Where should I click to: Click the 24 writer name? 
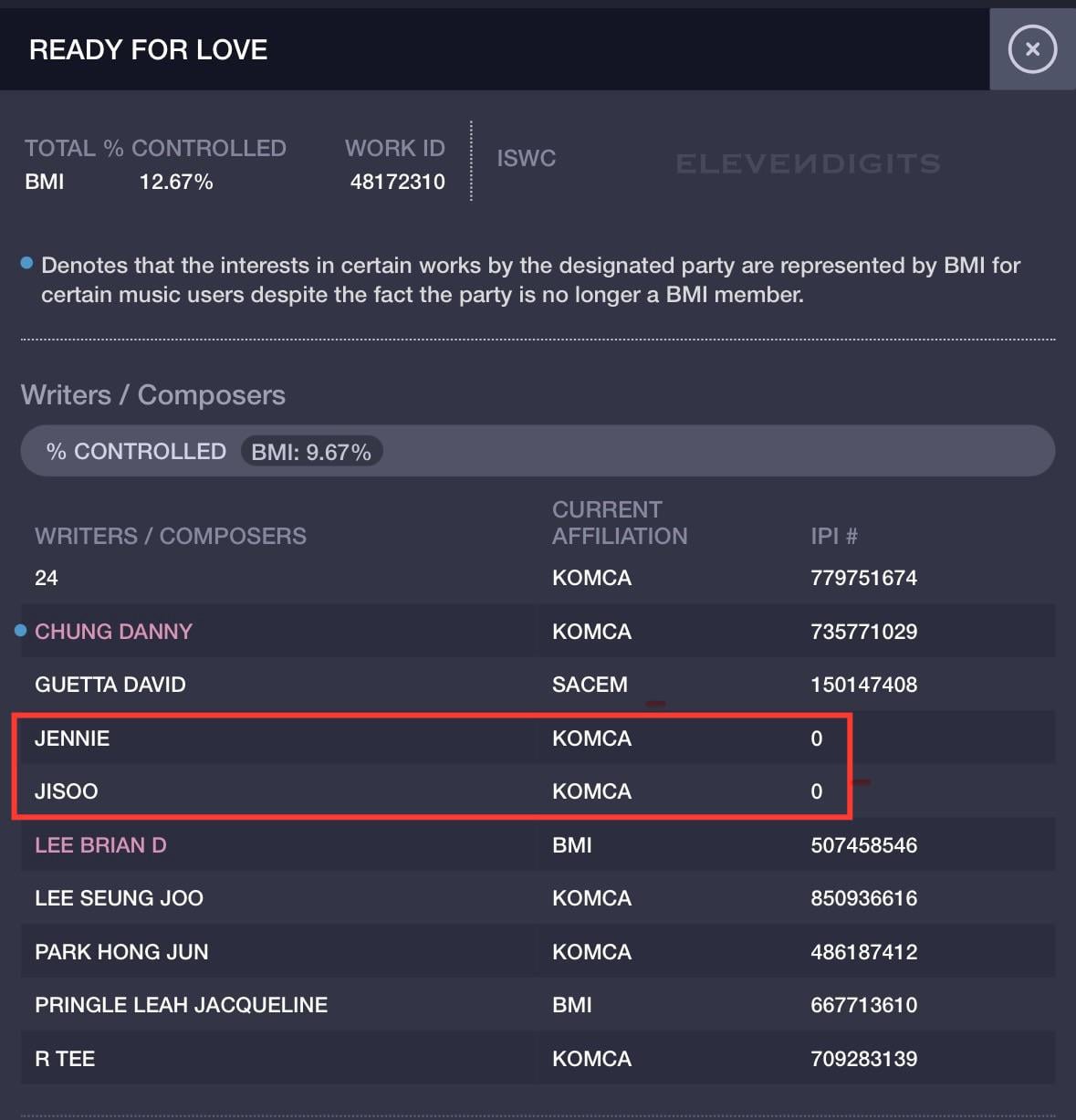[x=47, y=578]
